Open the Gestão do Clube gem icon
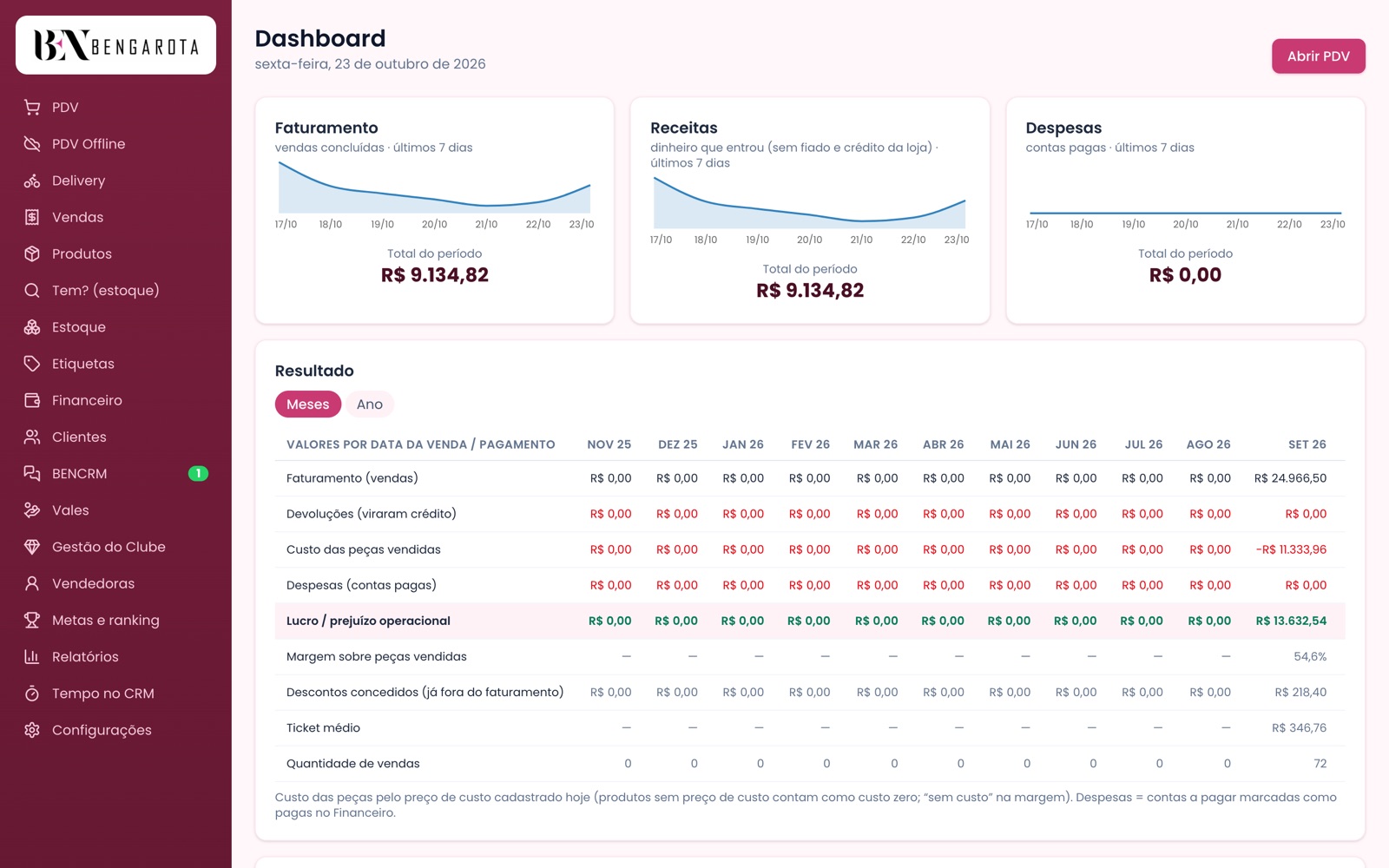This screenshot has height=868, width=1389. pos(32,547)
